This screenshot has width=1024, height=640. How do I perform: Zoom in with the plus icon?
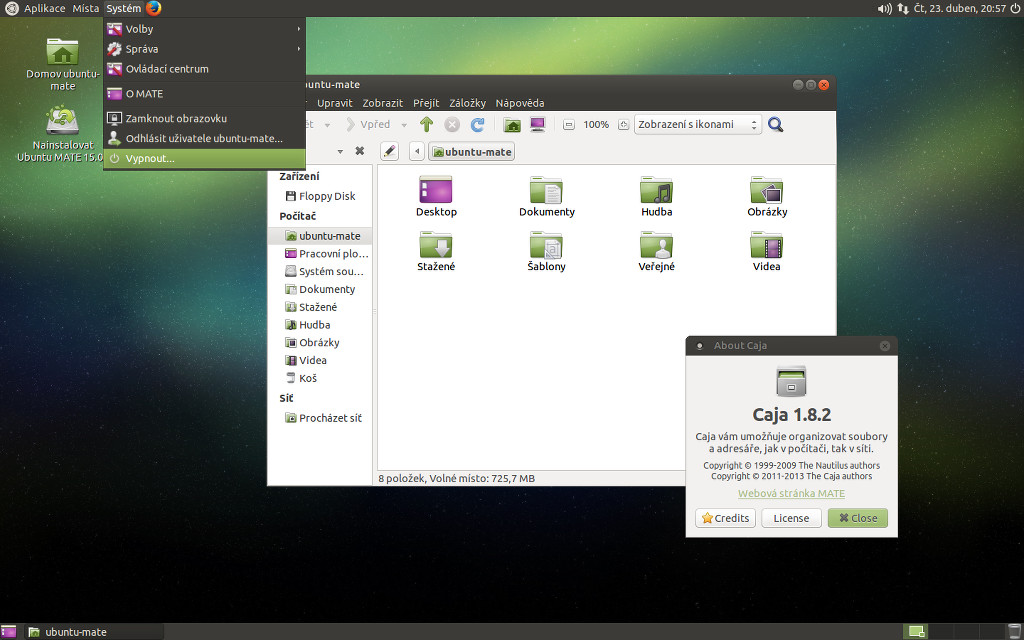tap(623, 124)
